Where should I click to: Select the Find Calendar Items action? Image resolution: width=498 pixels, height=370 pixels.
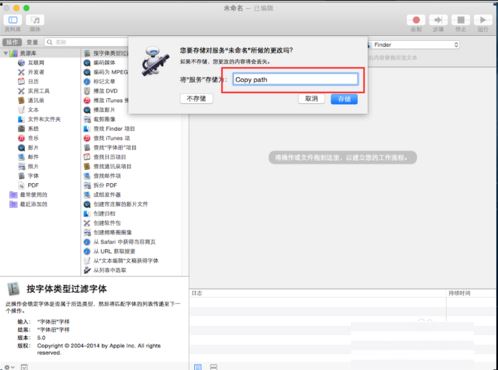110,157
